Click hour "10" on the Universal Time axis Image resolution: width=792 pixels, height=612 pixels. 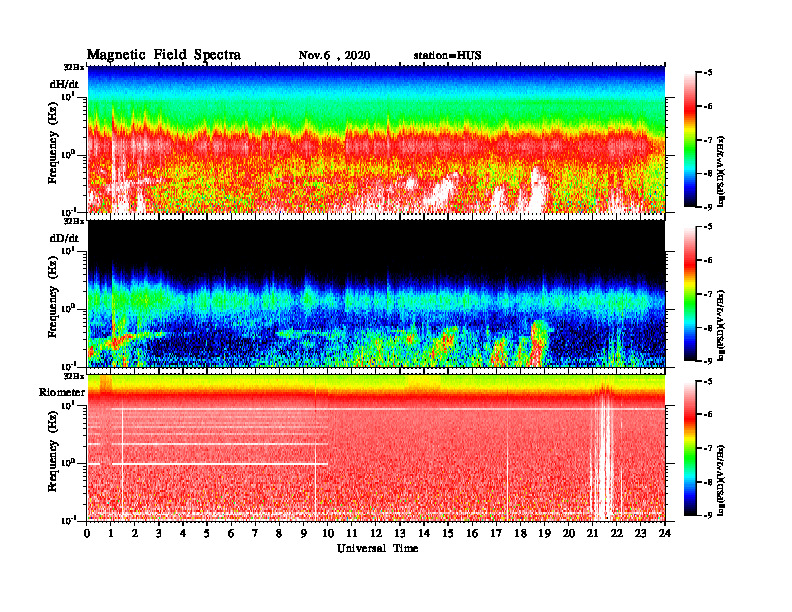pos(327,534)
